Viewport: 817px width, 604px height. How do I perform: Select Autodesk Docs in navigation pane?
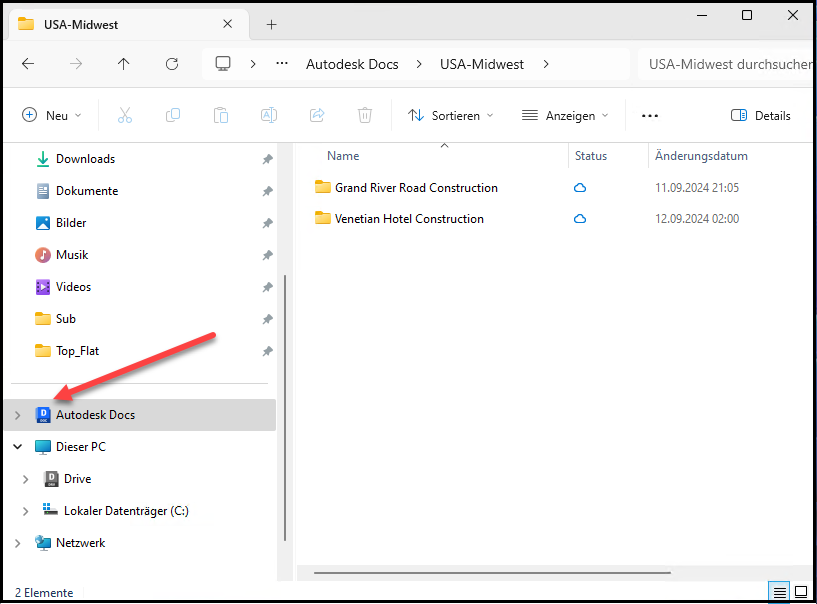(x=140, y=415)
